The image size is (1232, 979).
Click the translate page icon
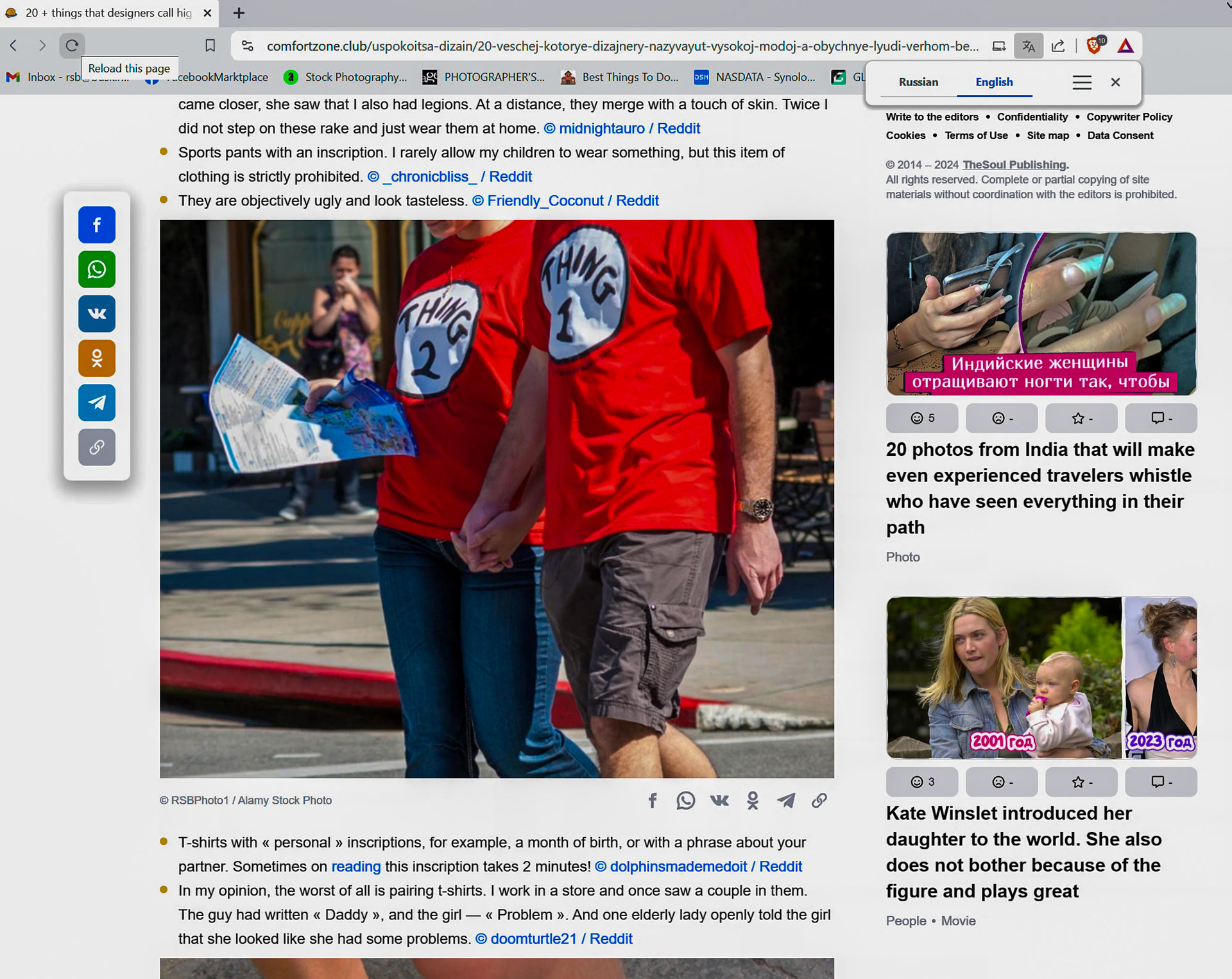click(x=1028, y=46)
